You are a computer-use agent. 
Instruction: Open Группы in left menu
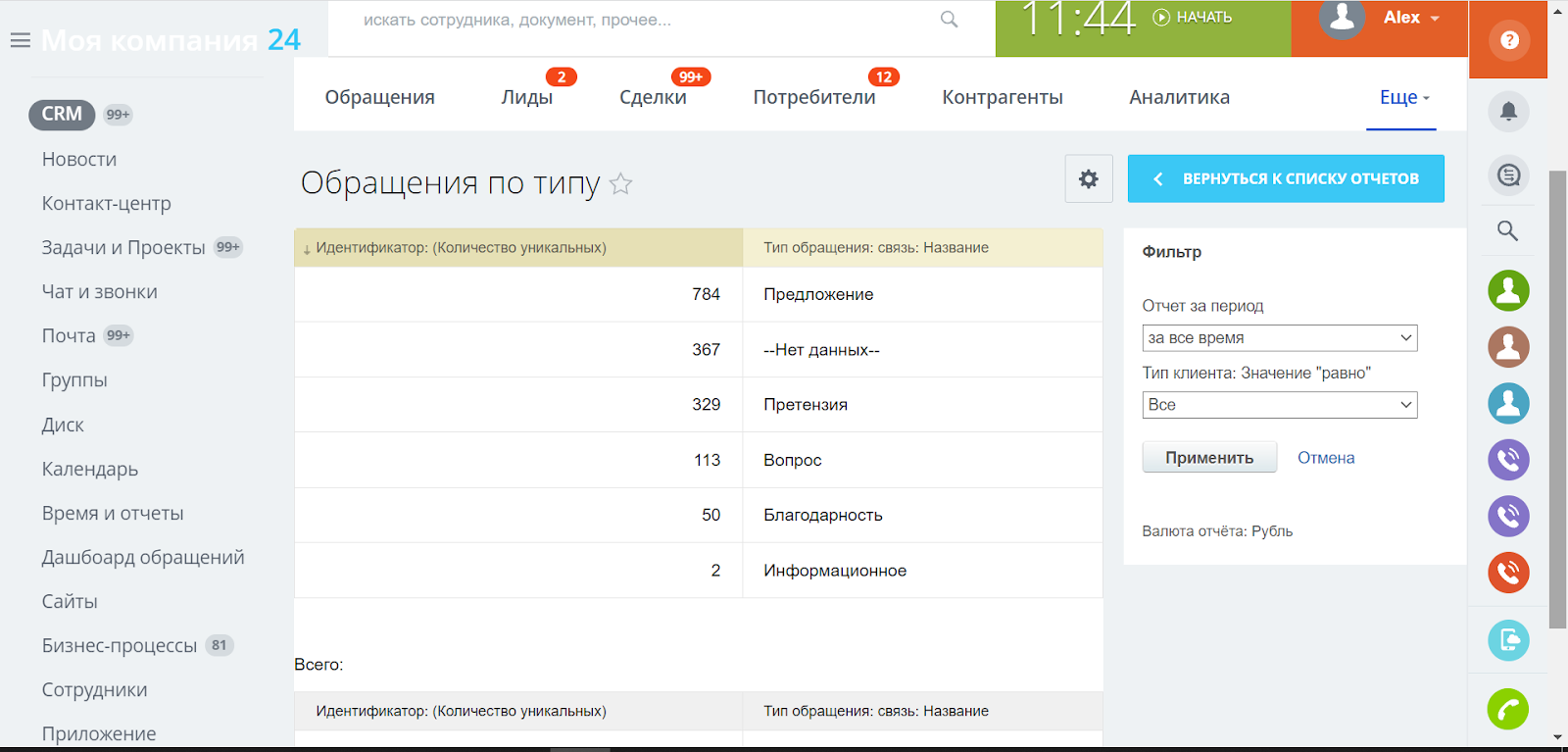[74, 379]
